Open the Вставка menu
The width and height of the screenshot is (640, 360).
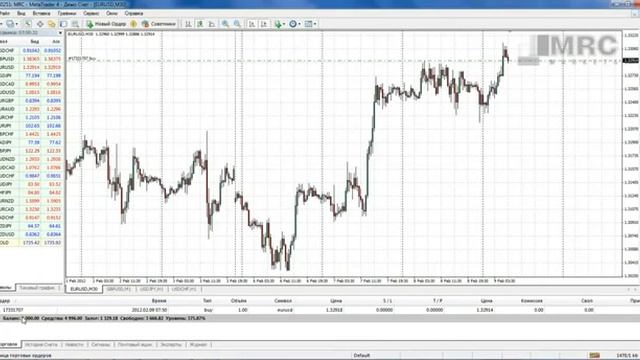click(41, 13)
